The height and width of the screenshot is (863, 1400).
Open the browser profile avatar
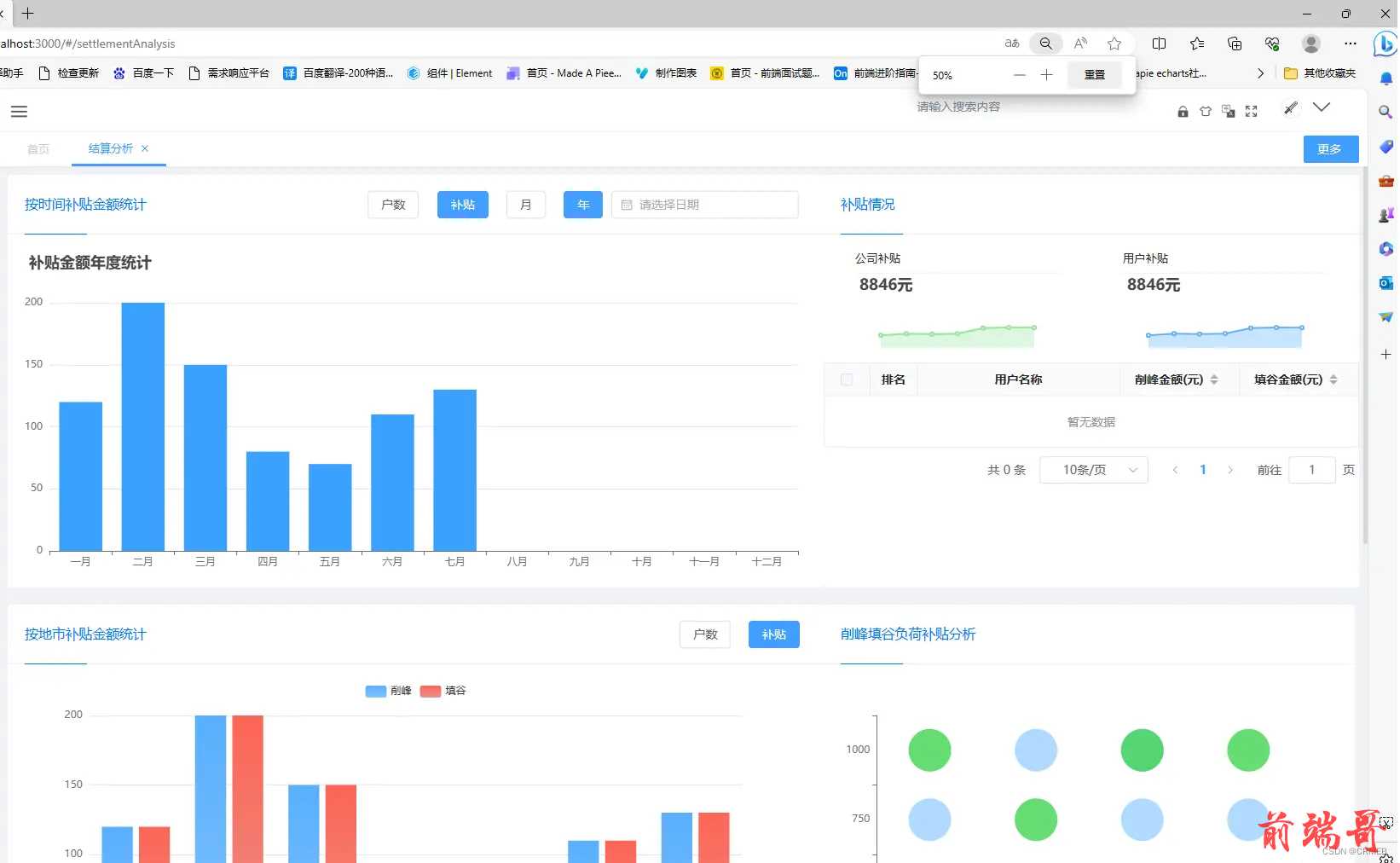pyautogui.click(x=1311, y=43)
